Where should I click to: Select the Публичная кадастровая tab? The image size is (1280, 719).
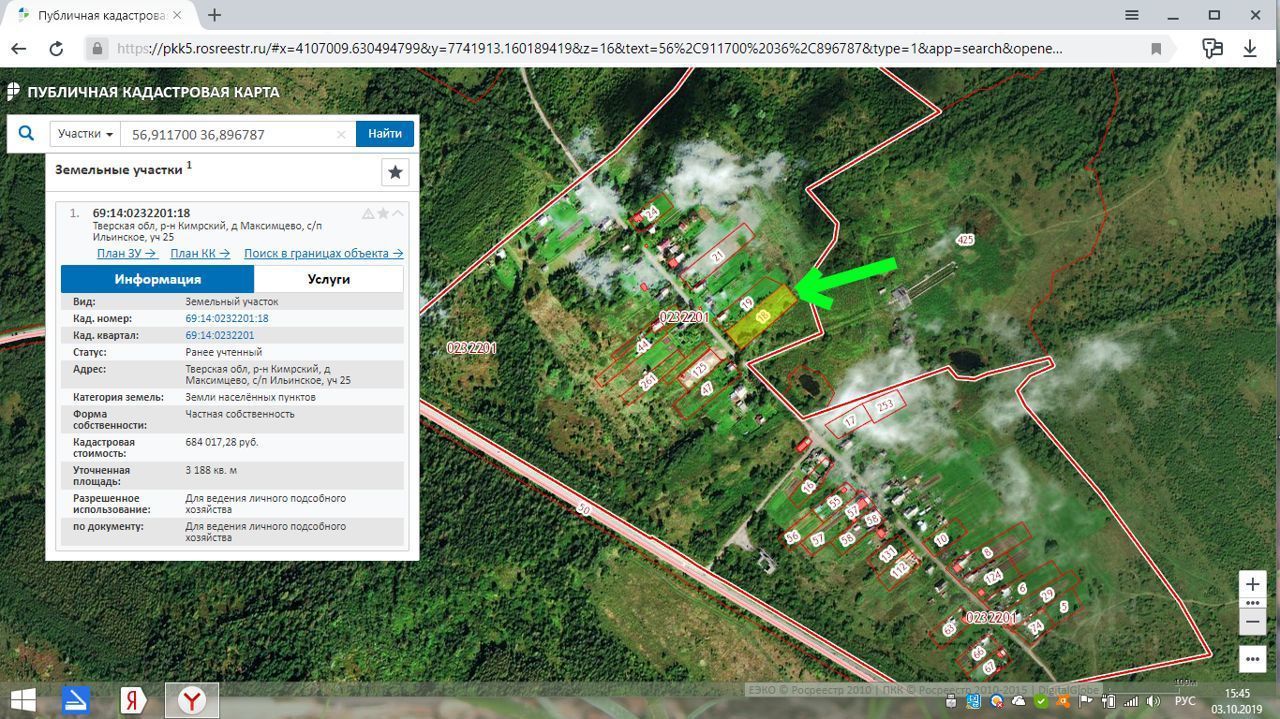click(x=100, y=15)
